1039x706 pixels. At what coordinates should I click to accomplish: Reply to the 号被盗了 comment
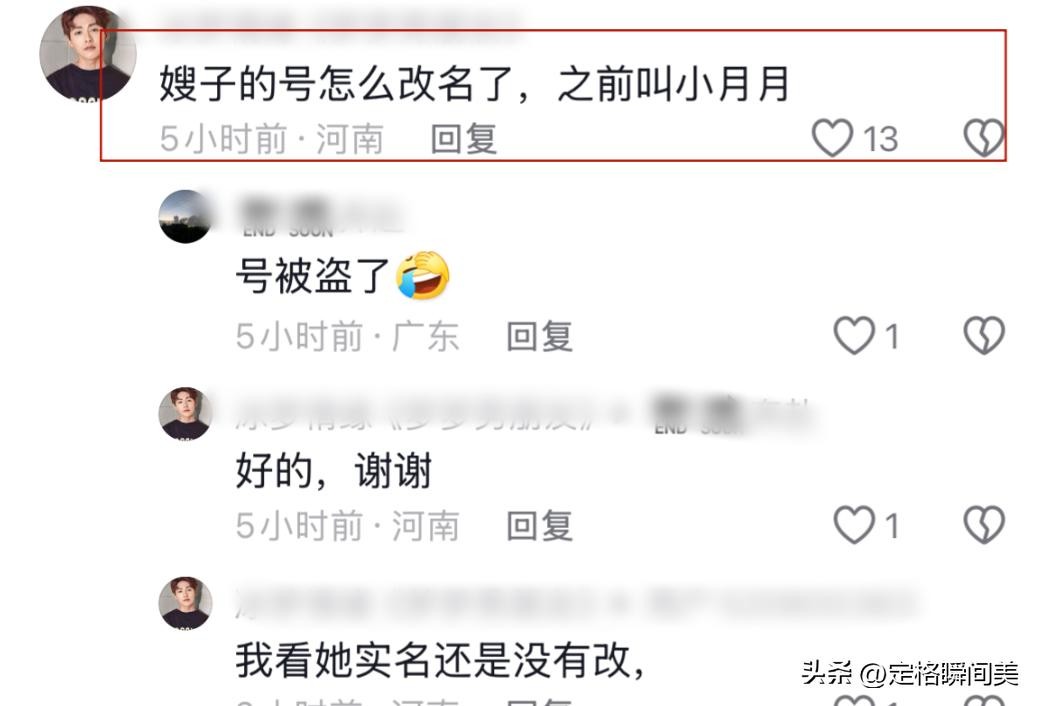pyautogui.click(x=539, y=336)
